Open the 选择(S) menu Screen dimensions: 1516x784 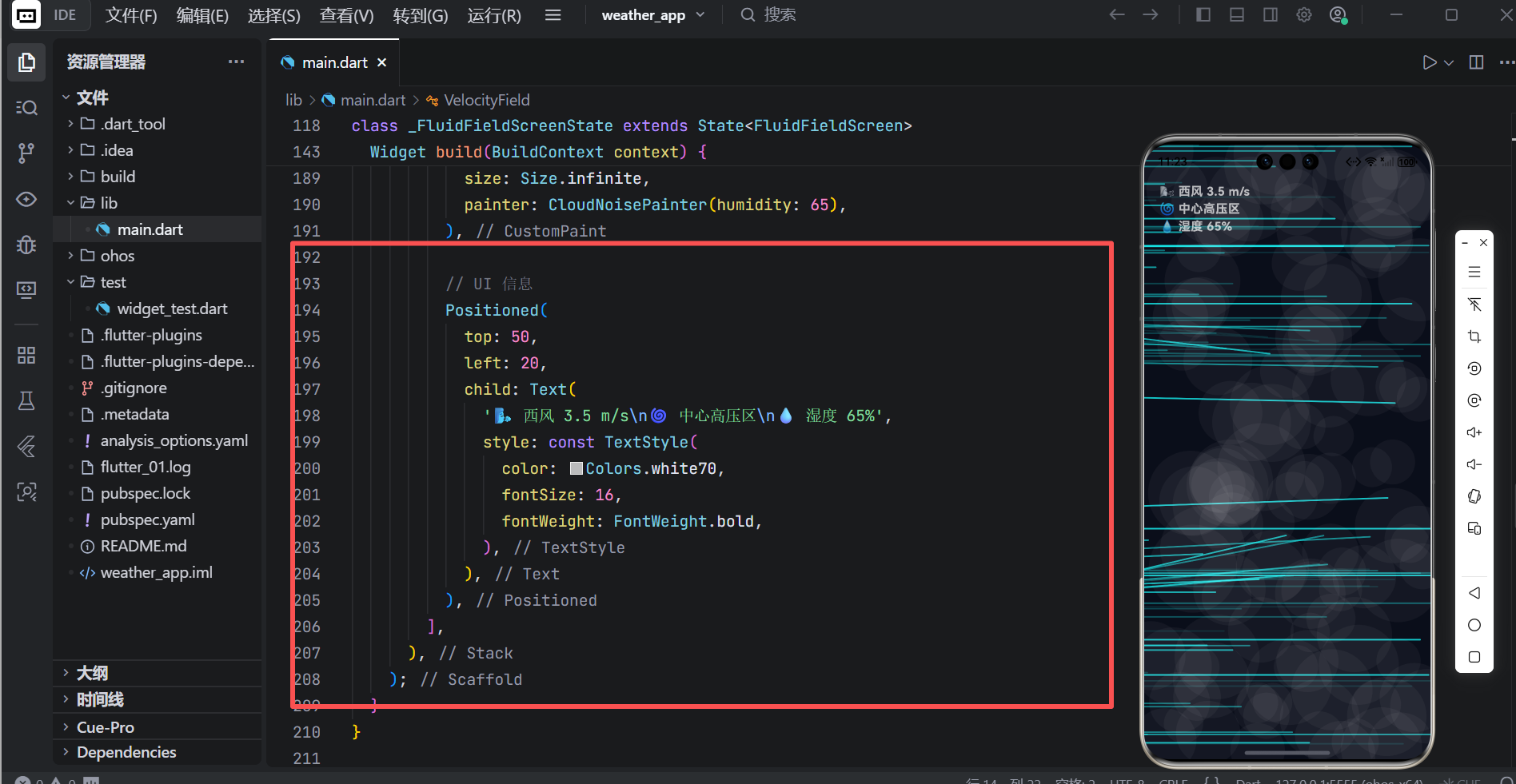point(274,15)
